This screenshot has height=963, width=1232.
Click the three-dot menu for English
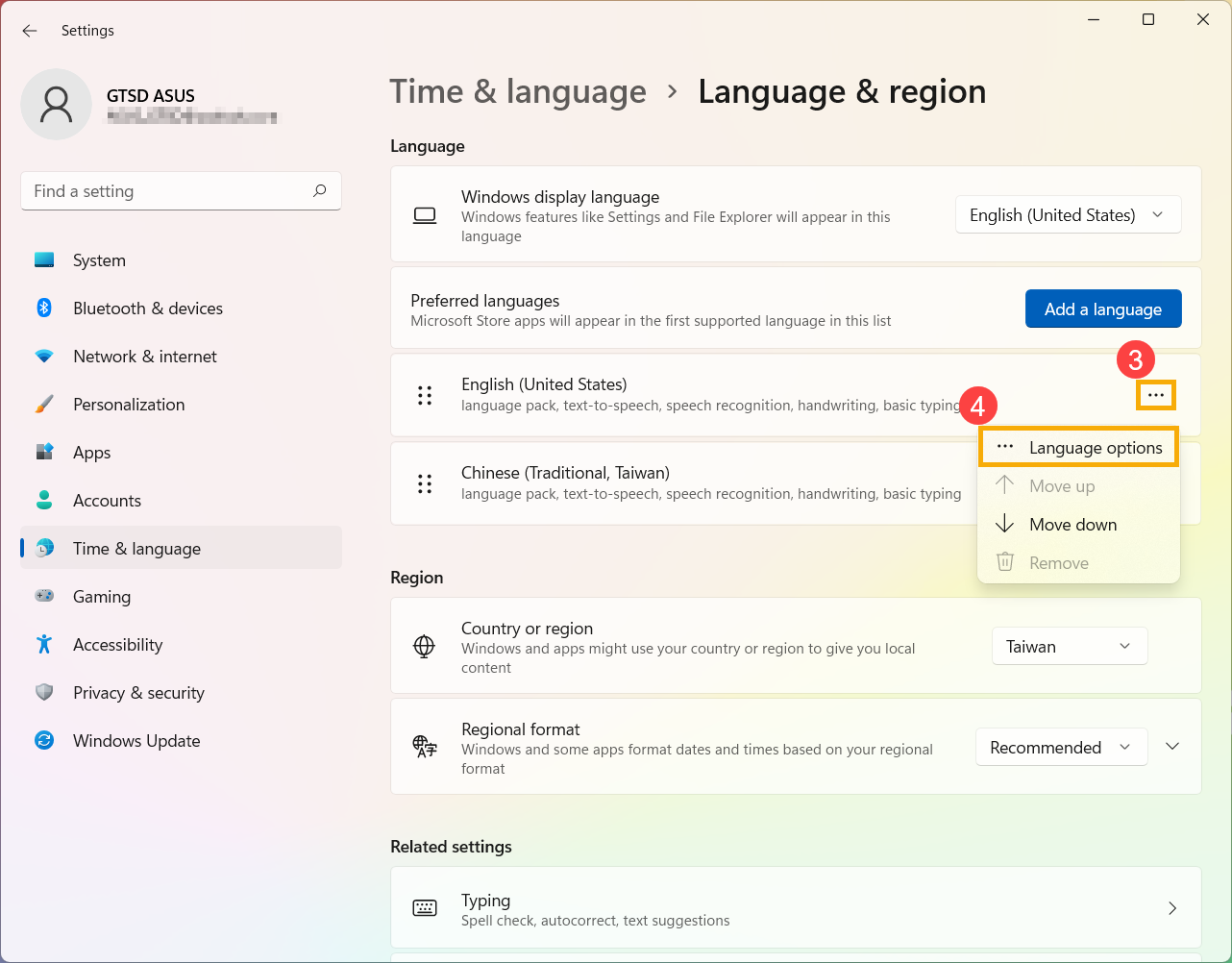1155,395
